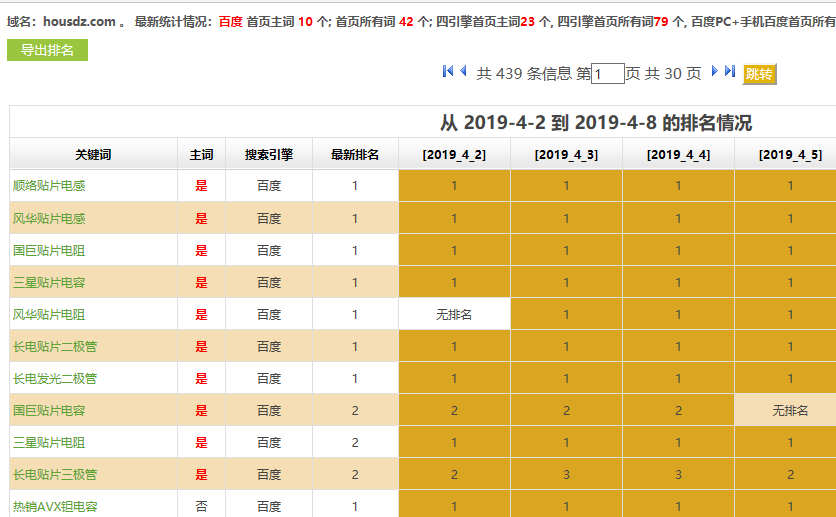
Task: Select the [2019_4_2] date column header
Action: 454,154
